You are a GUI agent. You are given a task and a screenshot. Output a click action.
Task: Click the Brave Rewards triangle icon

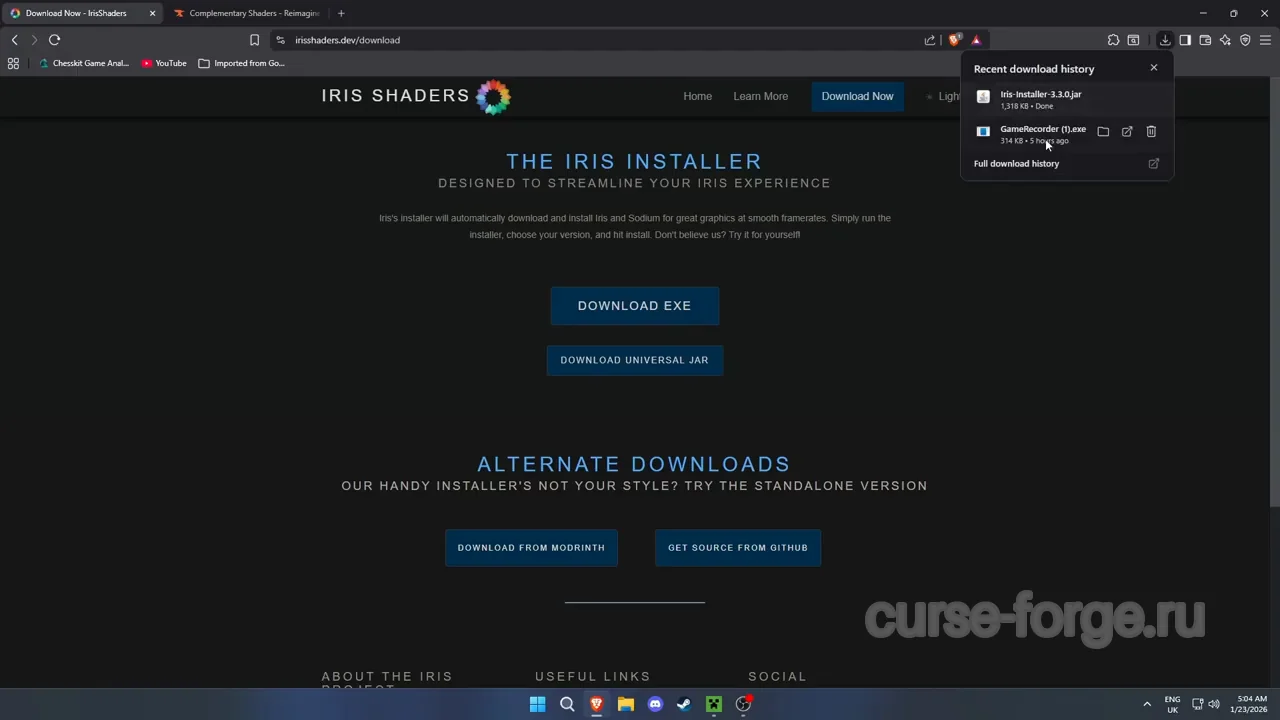tap(976, 40)
